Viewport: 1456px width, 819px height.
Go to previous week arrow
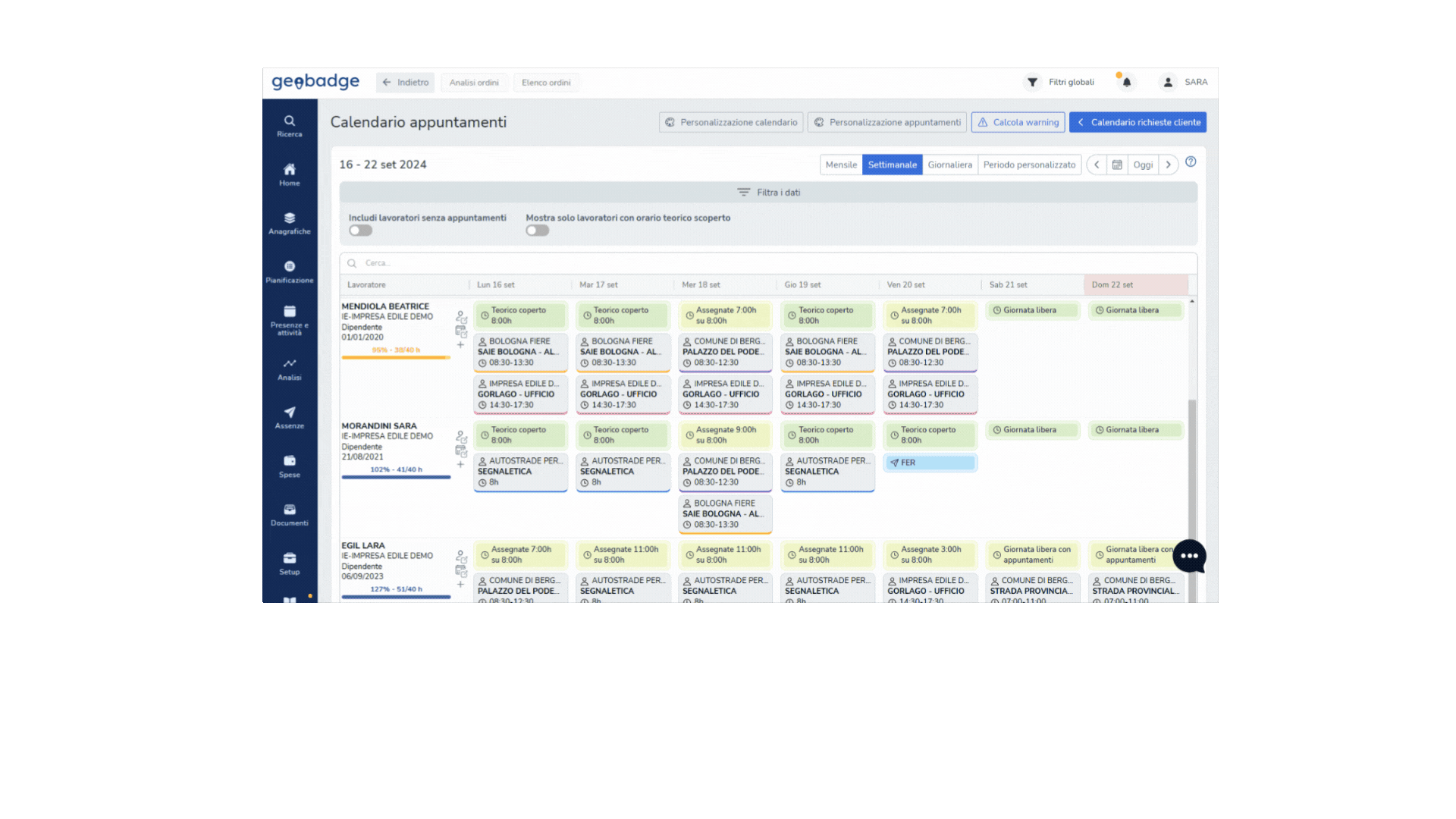coord(1097,165)
